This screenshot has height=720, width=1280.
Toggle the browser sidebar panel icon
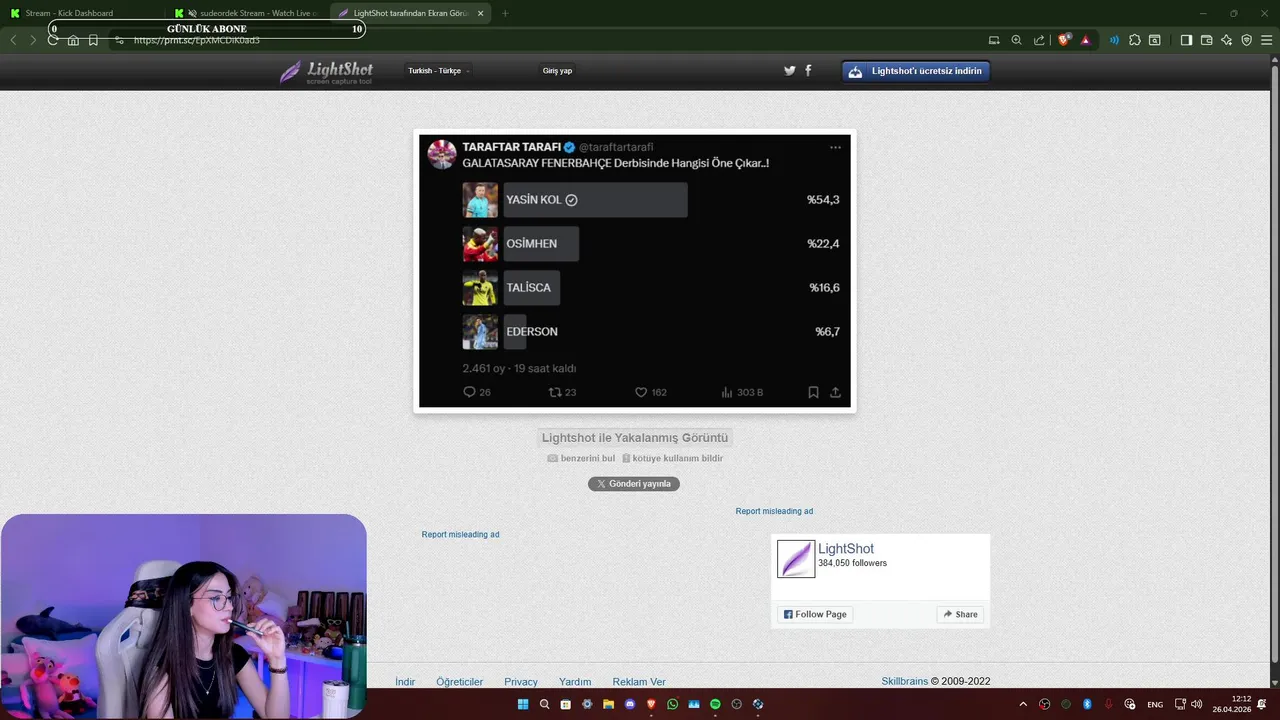pos(1186,40)
